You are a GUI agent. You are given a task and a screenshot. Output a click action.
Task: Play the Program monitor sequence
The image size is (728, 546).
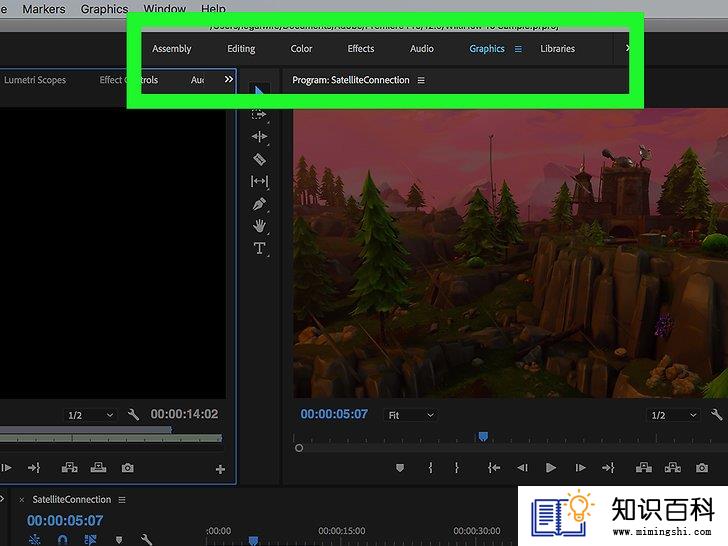(551, 468)
